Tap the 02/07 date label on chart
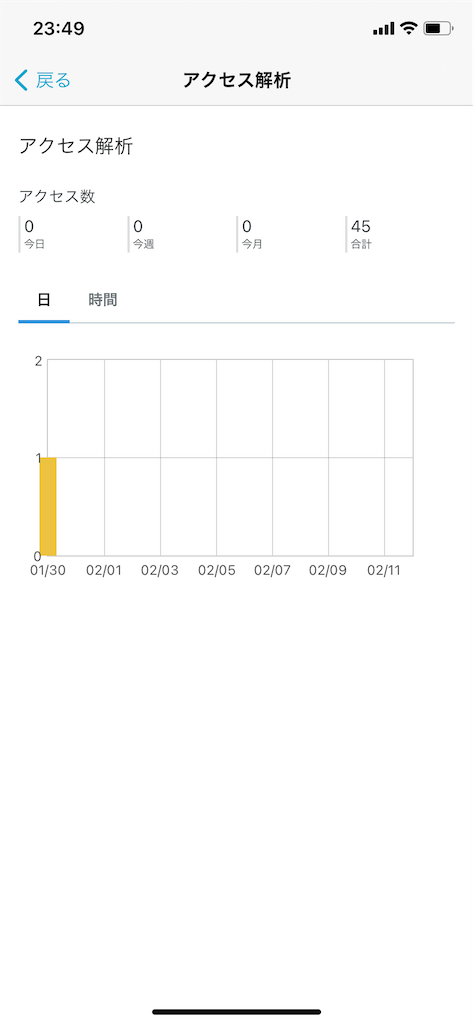Screen dimensions: 474x1024 [272, 570]
